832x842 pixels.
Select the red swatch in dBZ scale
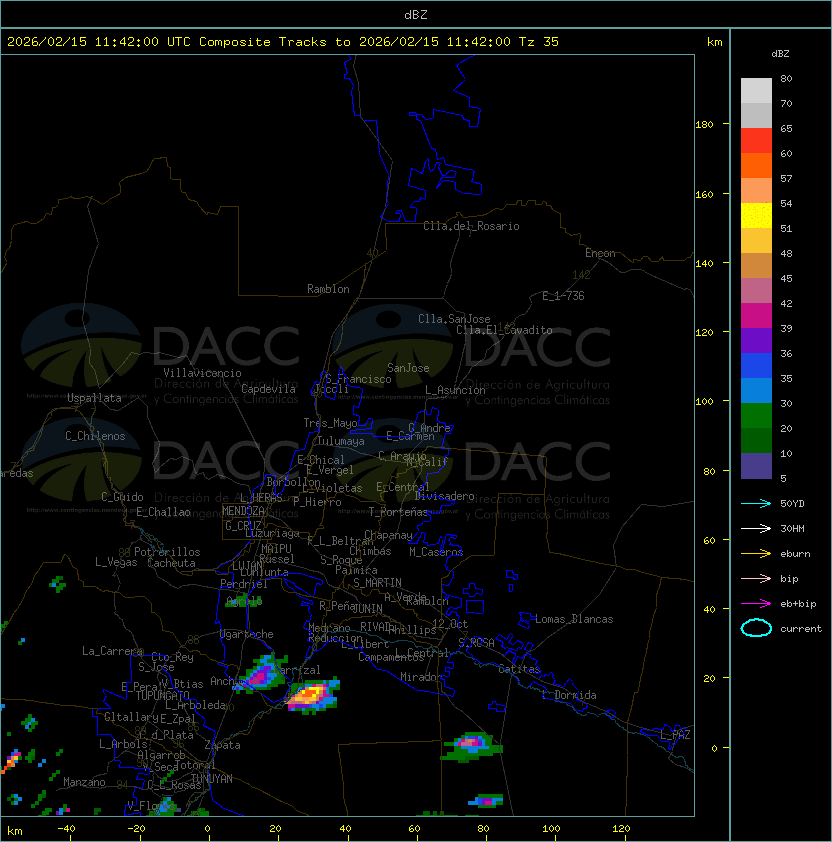coord(756,141)
